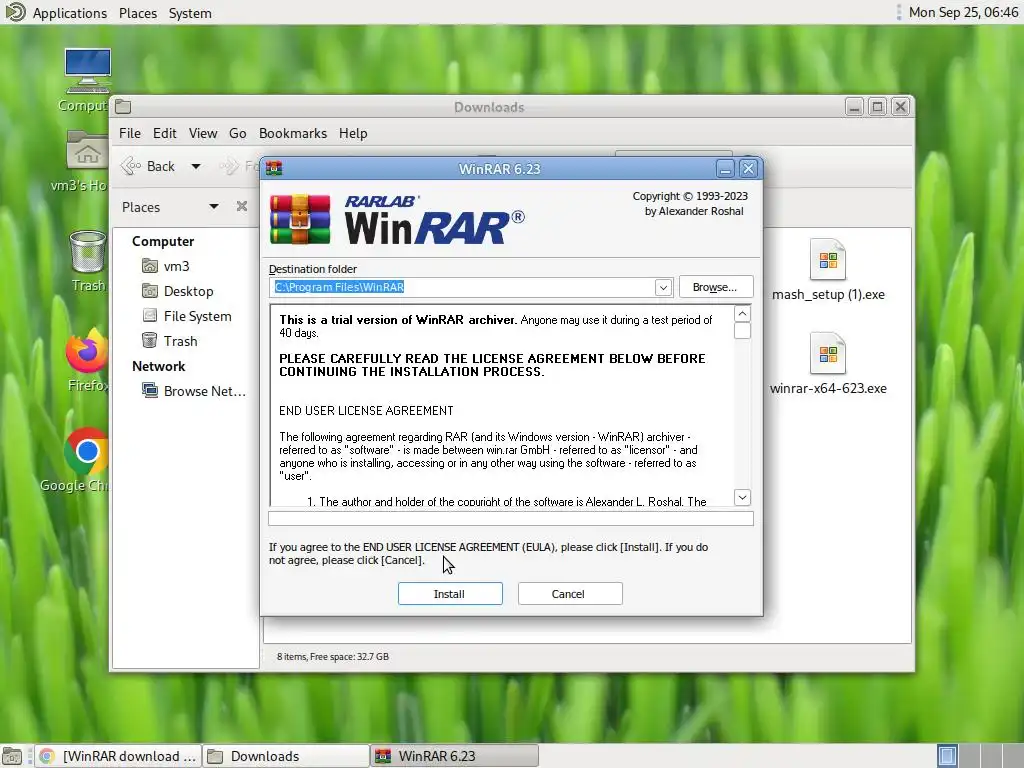Click the Install button in WinRAR

450,594
